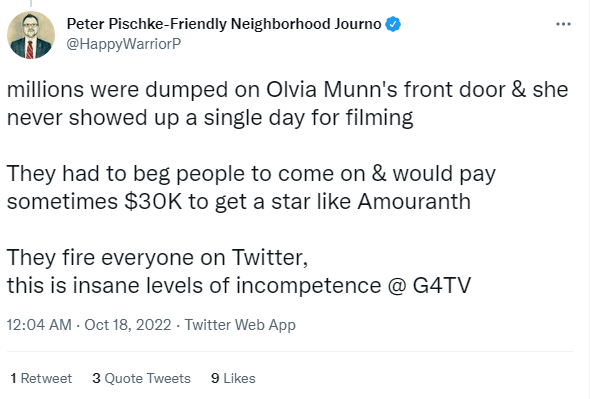The height and width of the screenshot is (399, 590).
Task: Click the line 'They had to beg people'
Action: [251, 174]
